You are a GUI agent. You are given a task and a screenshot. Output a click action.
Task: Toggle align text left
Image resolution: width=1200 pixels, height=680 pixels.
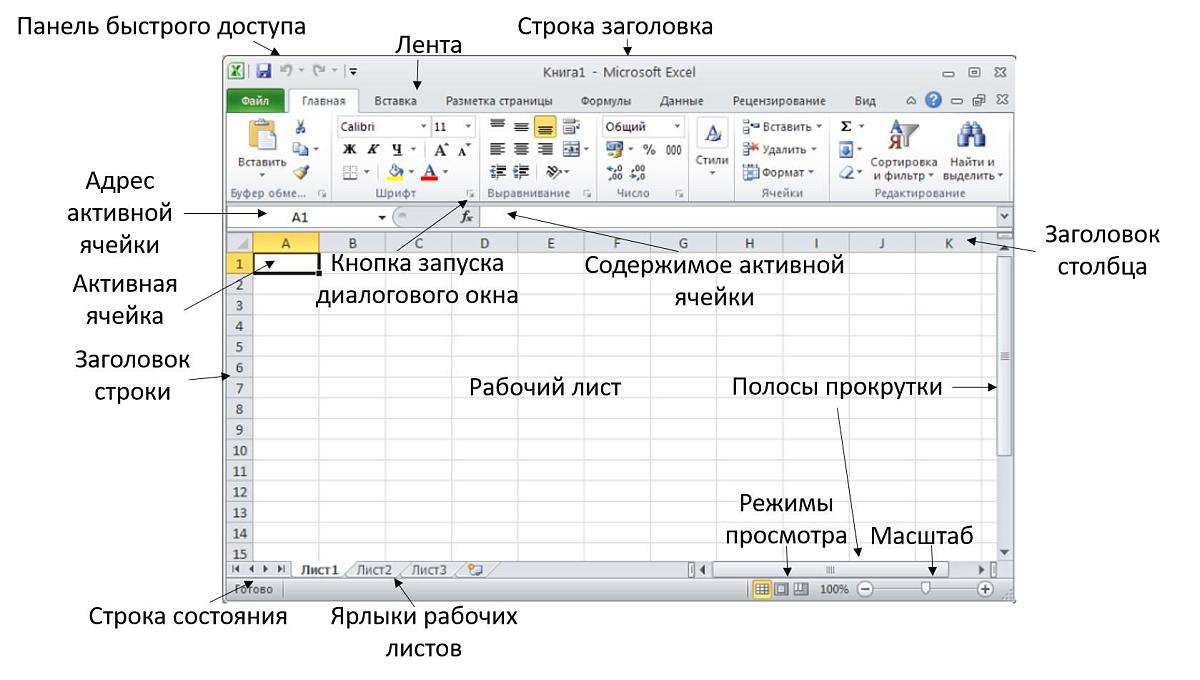[496, 149]
